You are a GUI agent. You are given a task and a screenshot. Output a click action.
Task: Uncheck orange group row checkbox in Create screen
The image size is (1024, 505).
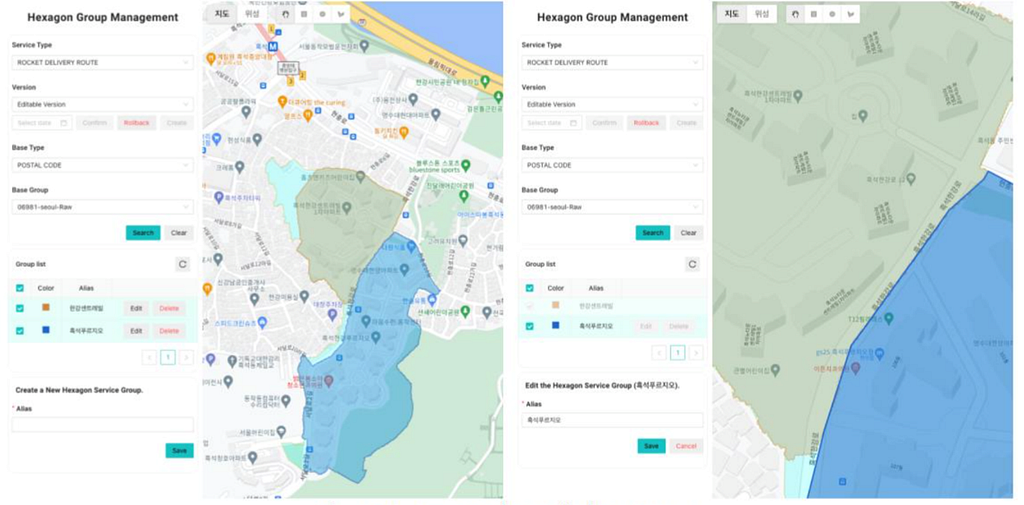(20, 308)
